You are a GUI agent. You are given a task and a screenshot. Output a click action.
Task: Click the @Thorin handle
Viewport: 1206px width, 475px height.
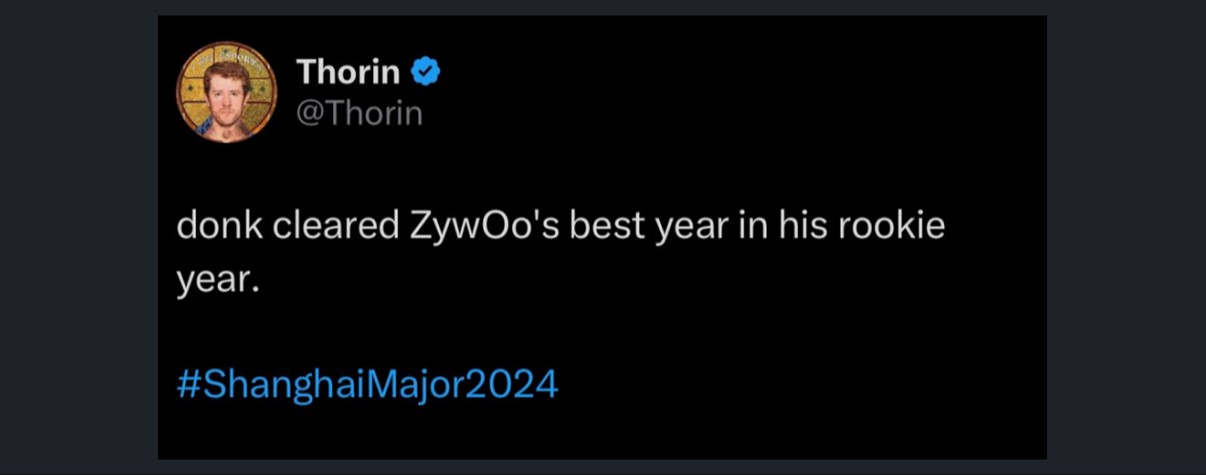[x=359, y=114]
